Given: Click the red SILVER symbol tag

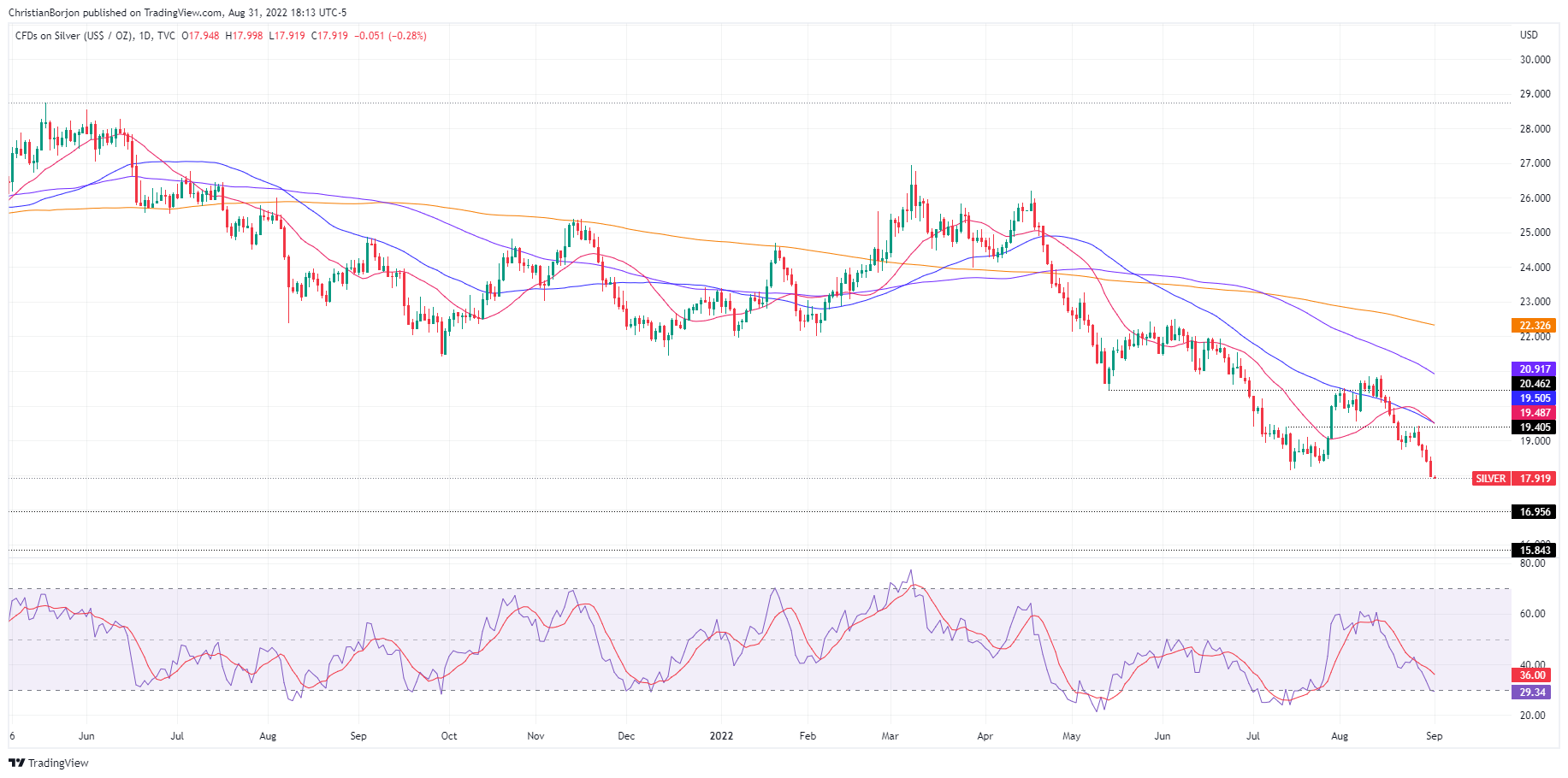Looking at the screenshot, I should coord(1490,479).
